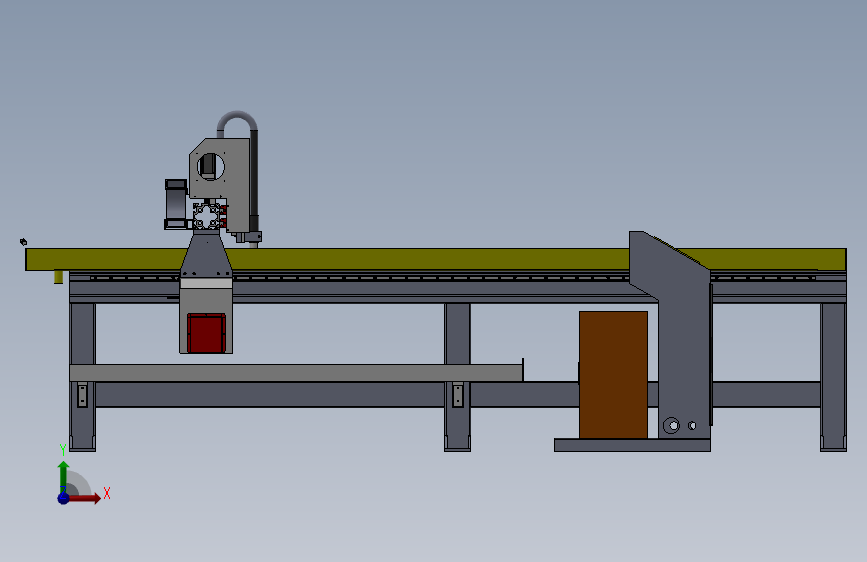Select the aluminium extrusion profile cross-section
The image size is (867, 562).
(x=207, y=216)
